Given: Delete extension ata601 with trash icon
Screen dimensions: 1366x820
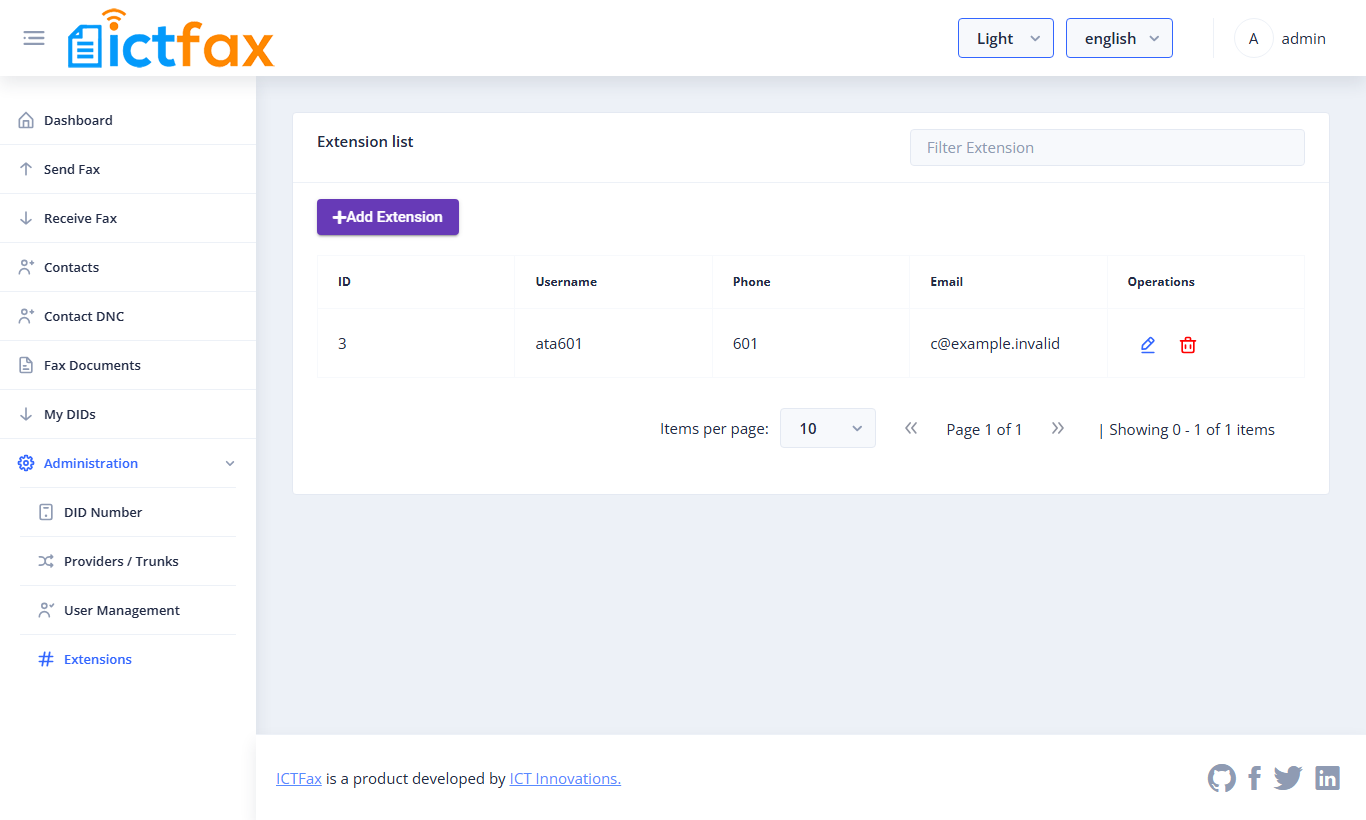Looking at the screenshot, I should pos(1188,345).
